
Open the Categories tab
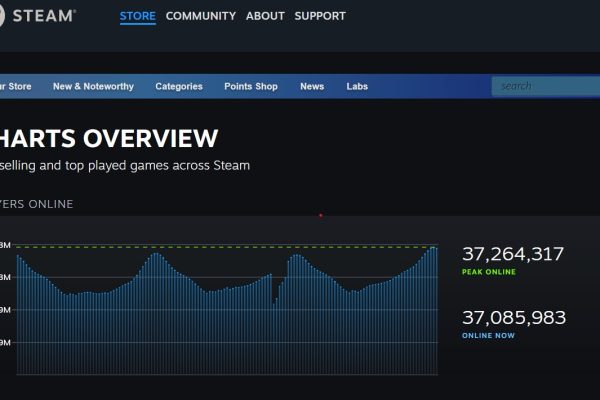tap(179, 87)
